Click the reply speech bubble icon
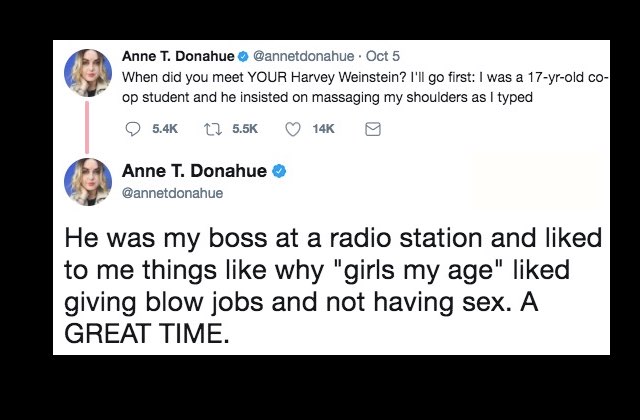 click(133, 129)
